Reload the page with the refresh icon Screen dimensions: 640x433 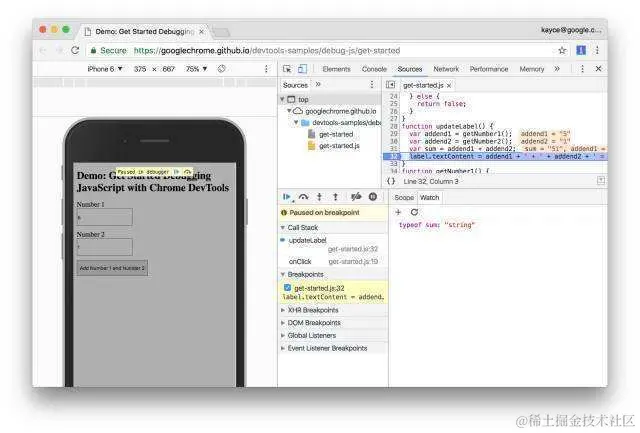pyautogui.click(x=75, y=50)
